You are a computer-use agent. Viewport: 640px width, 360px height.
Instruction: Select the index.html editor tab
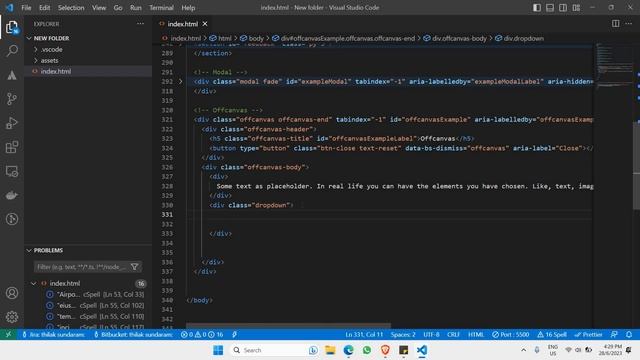point(182,24)
